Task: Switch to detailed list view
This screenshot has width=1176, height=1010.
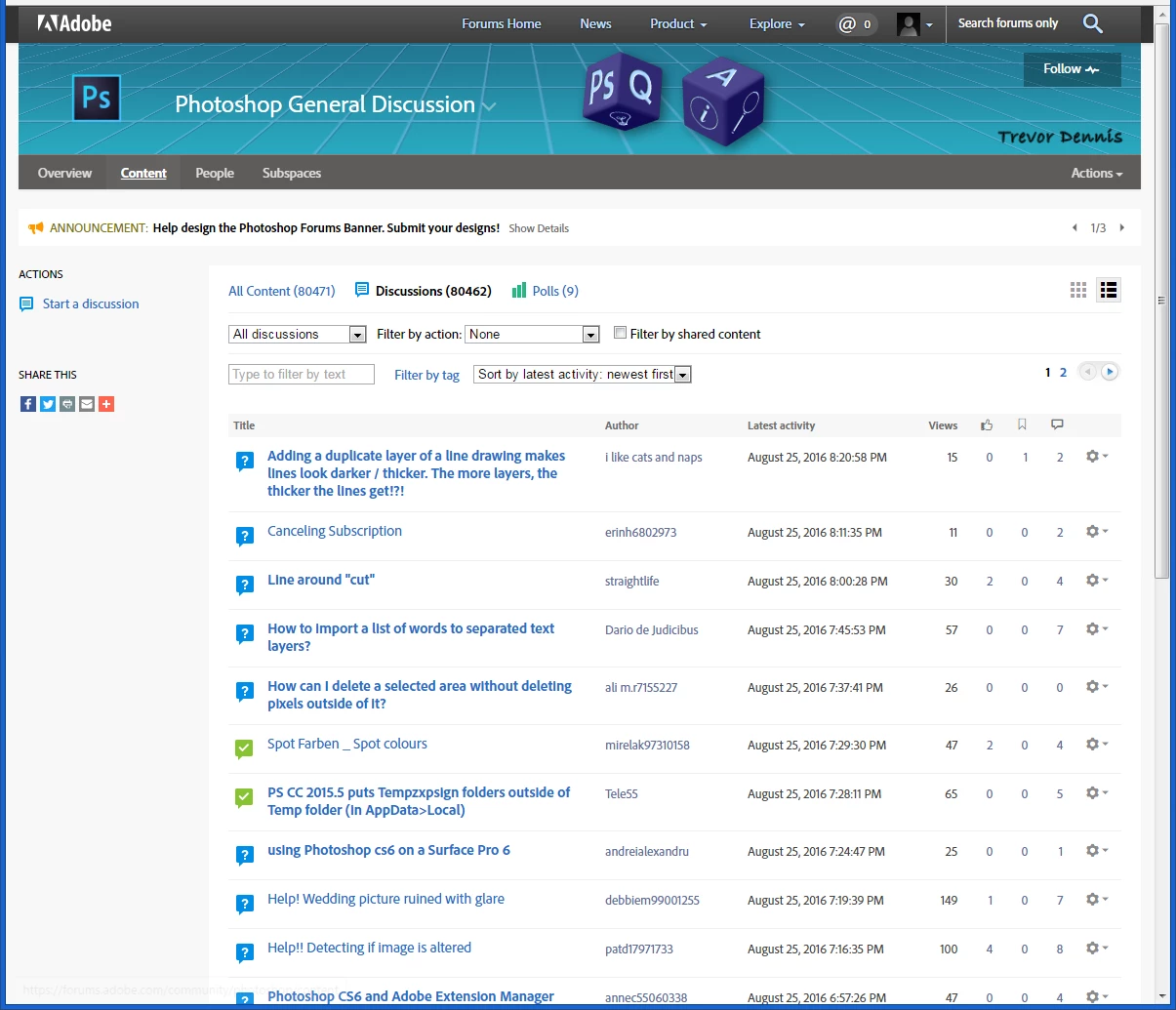Action: click(1109, 290)
